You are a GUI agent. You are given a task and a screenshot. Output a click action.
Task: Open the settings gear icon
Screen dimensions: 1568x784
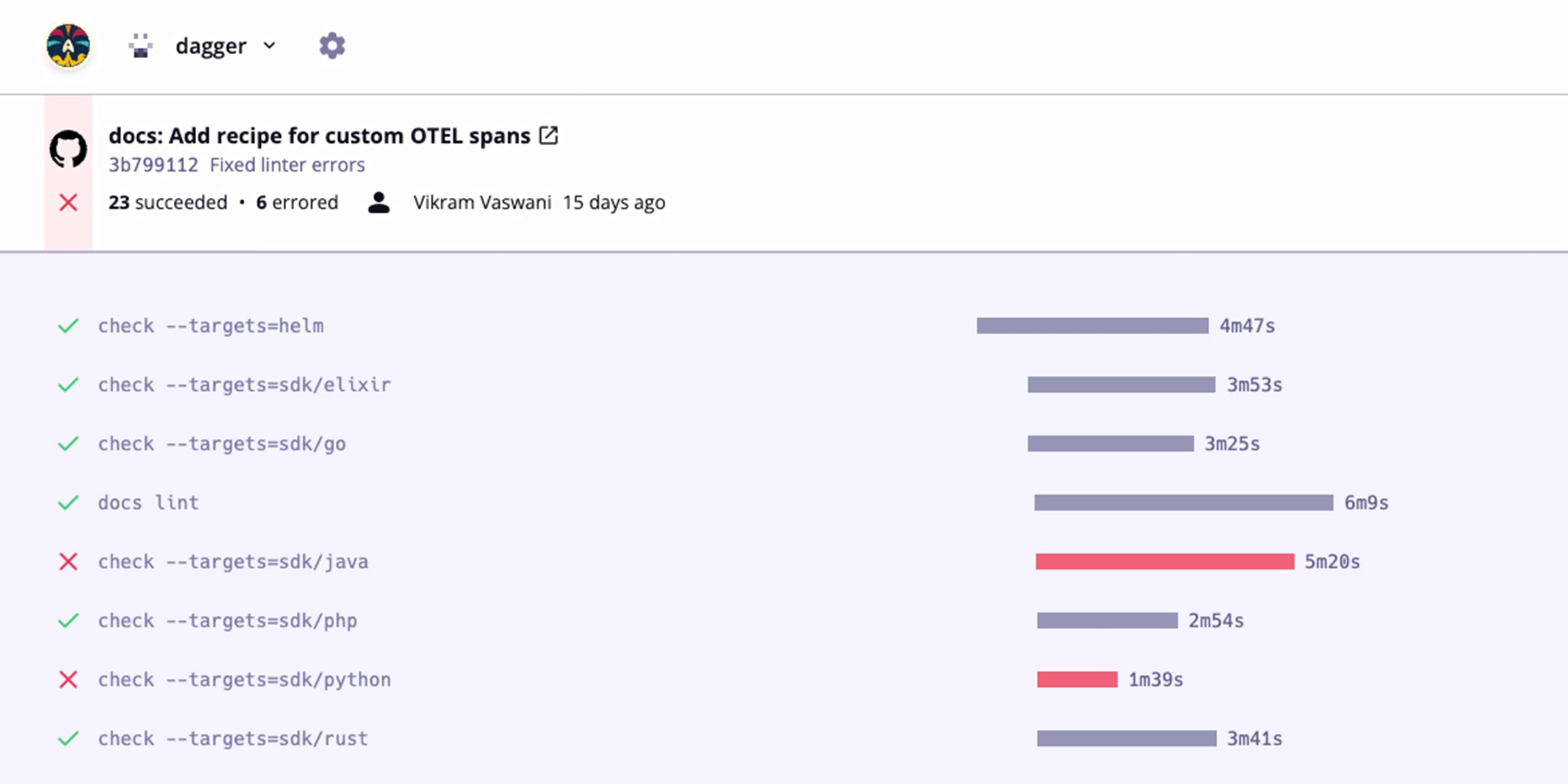(332, 46)
